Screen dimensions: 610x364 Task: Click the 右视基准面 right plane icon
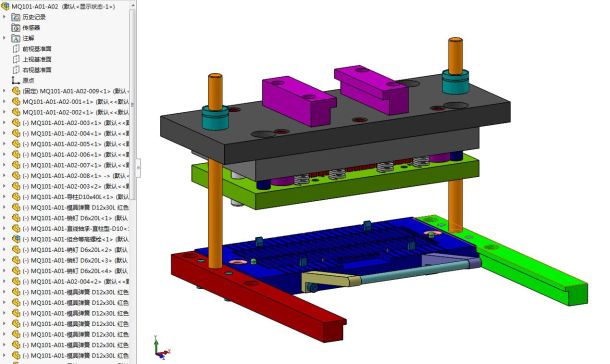[x=16, y=70]
